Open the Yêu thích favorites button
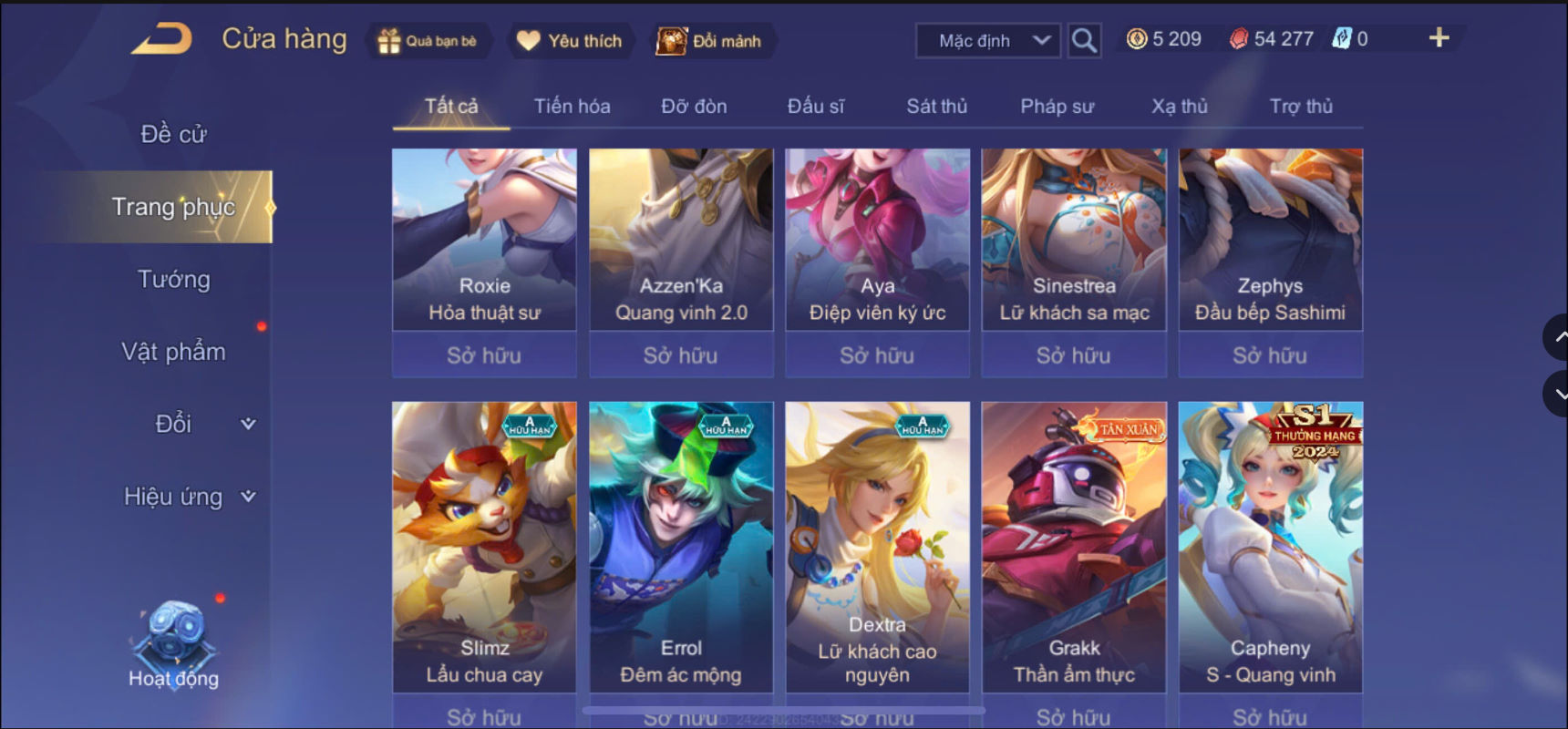The image size is (1568, 729). point(570,41)
